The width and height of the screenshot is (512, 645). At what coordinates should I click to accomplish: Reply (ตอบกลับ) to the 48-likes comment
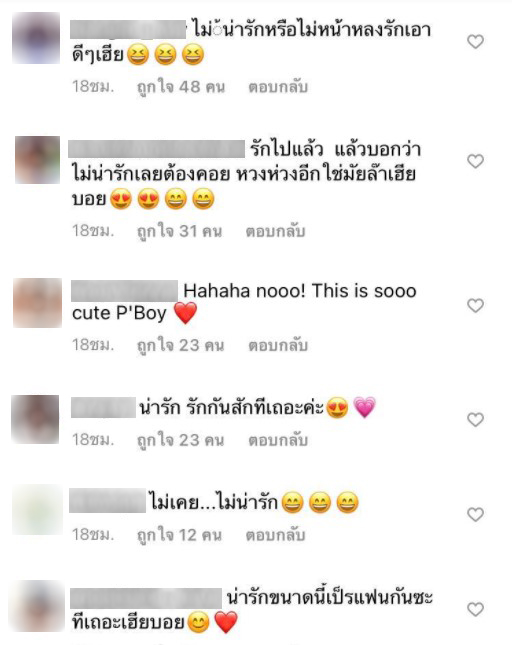(x=278, y=87)
